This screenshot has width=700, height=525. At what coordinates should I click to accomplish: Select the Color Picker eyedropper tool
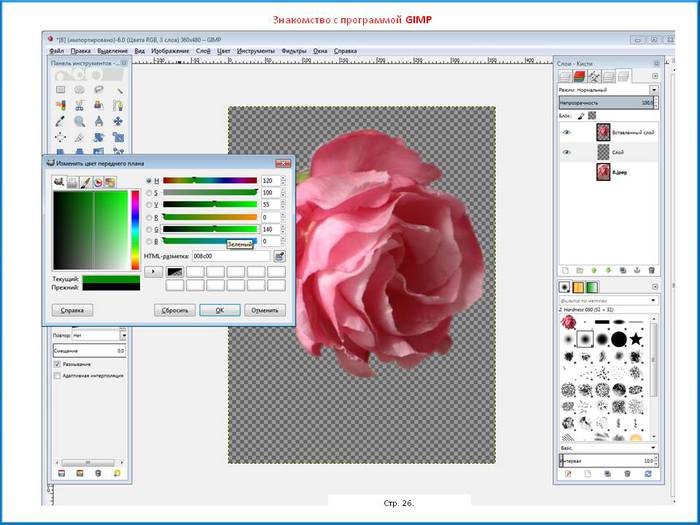point(60,121)
